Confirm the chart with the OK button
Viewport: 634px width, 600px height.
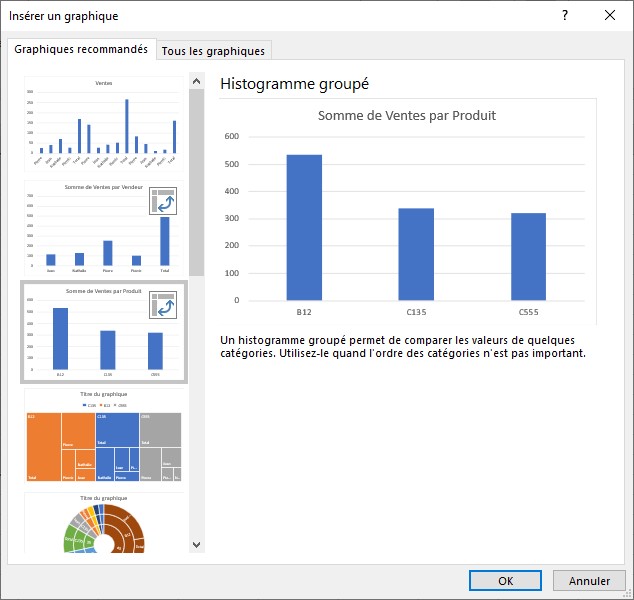point(505,580)
